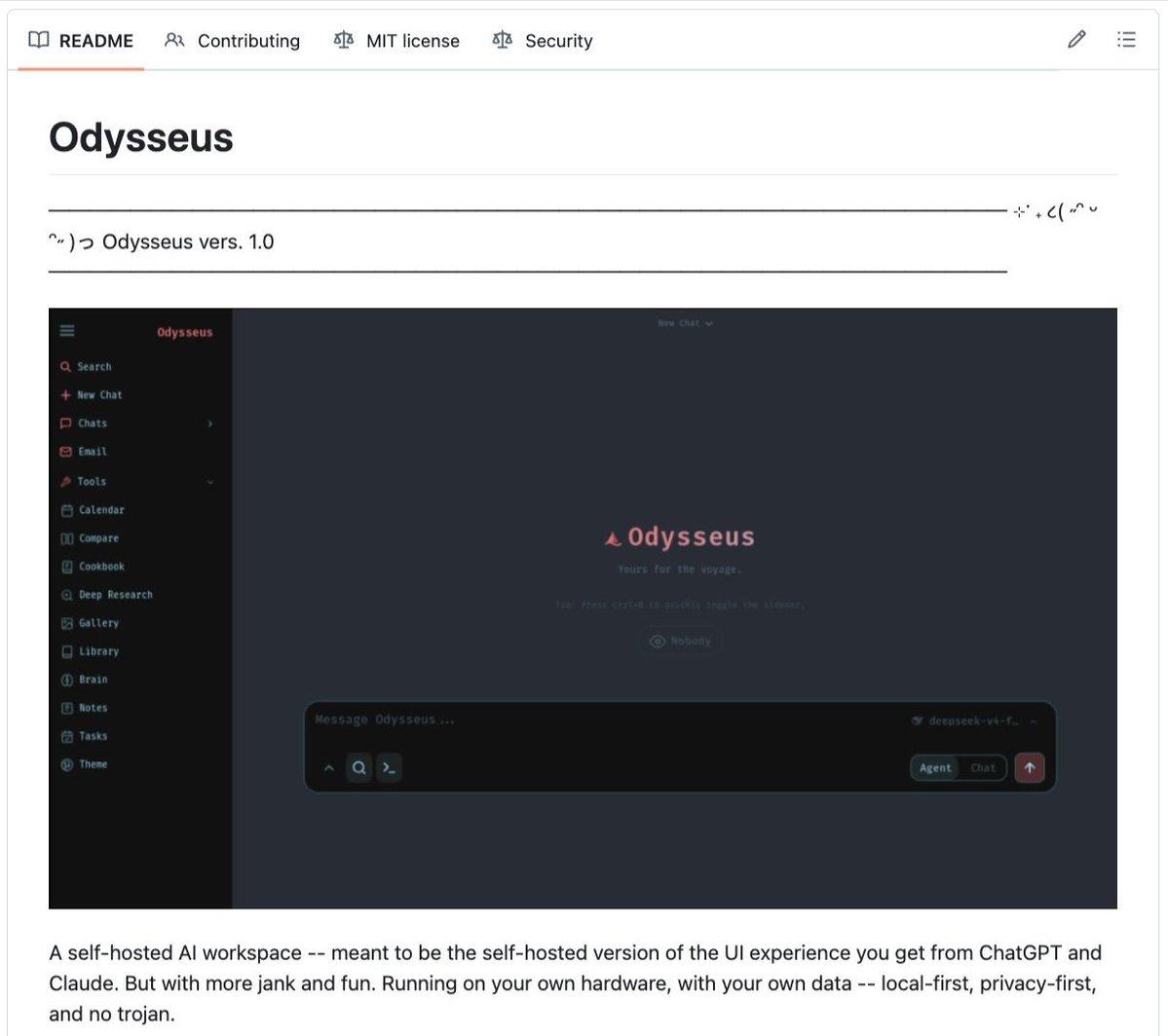1168x1036 pixels.
Task: Click the terminal prompt button in message box
Action: point(389,768)
